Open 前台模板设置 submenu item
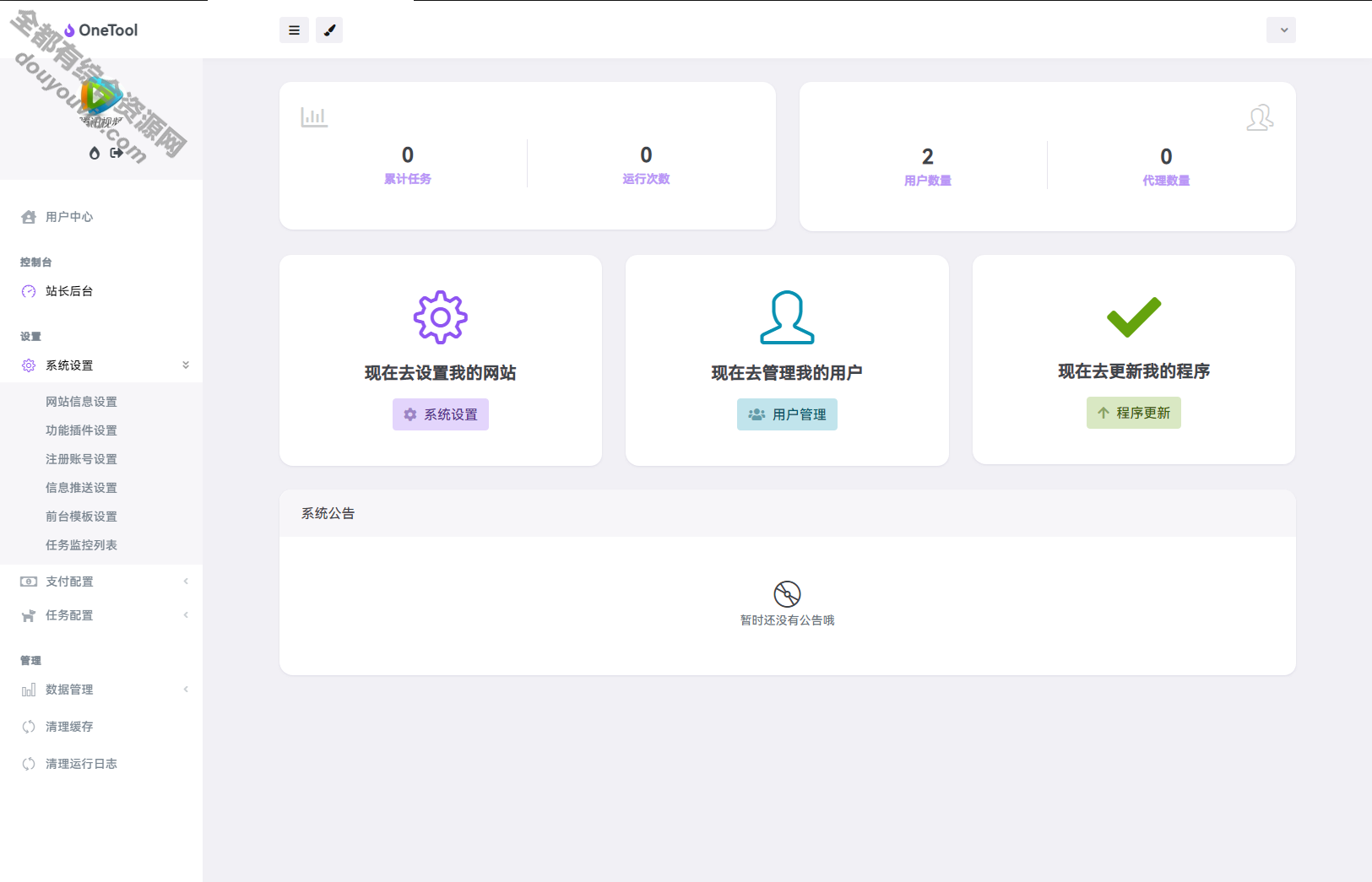Image resolution: width=1372 pixels, height=882 pixels. tap(81, 517)
